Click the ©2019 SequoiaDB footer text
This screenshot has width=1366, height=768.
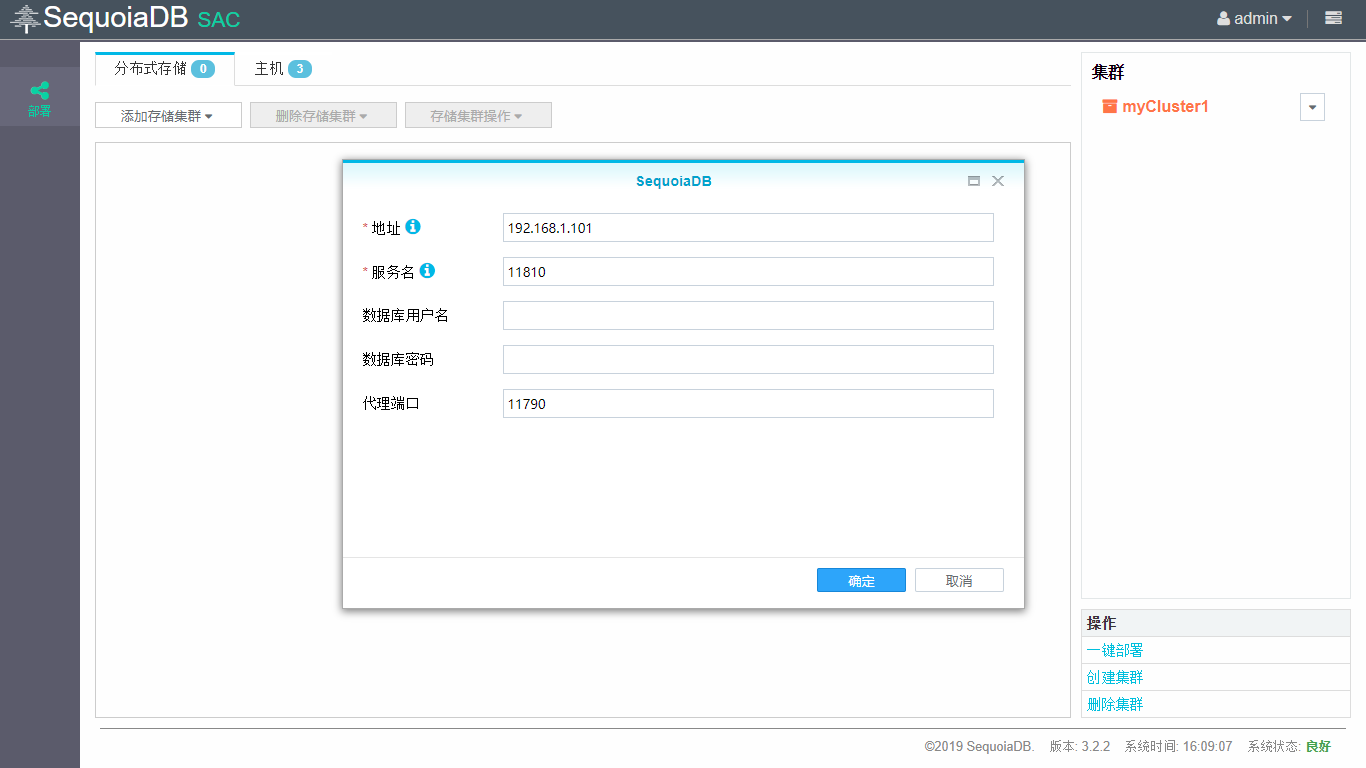pos(980,746)
